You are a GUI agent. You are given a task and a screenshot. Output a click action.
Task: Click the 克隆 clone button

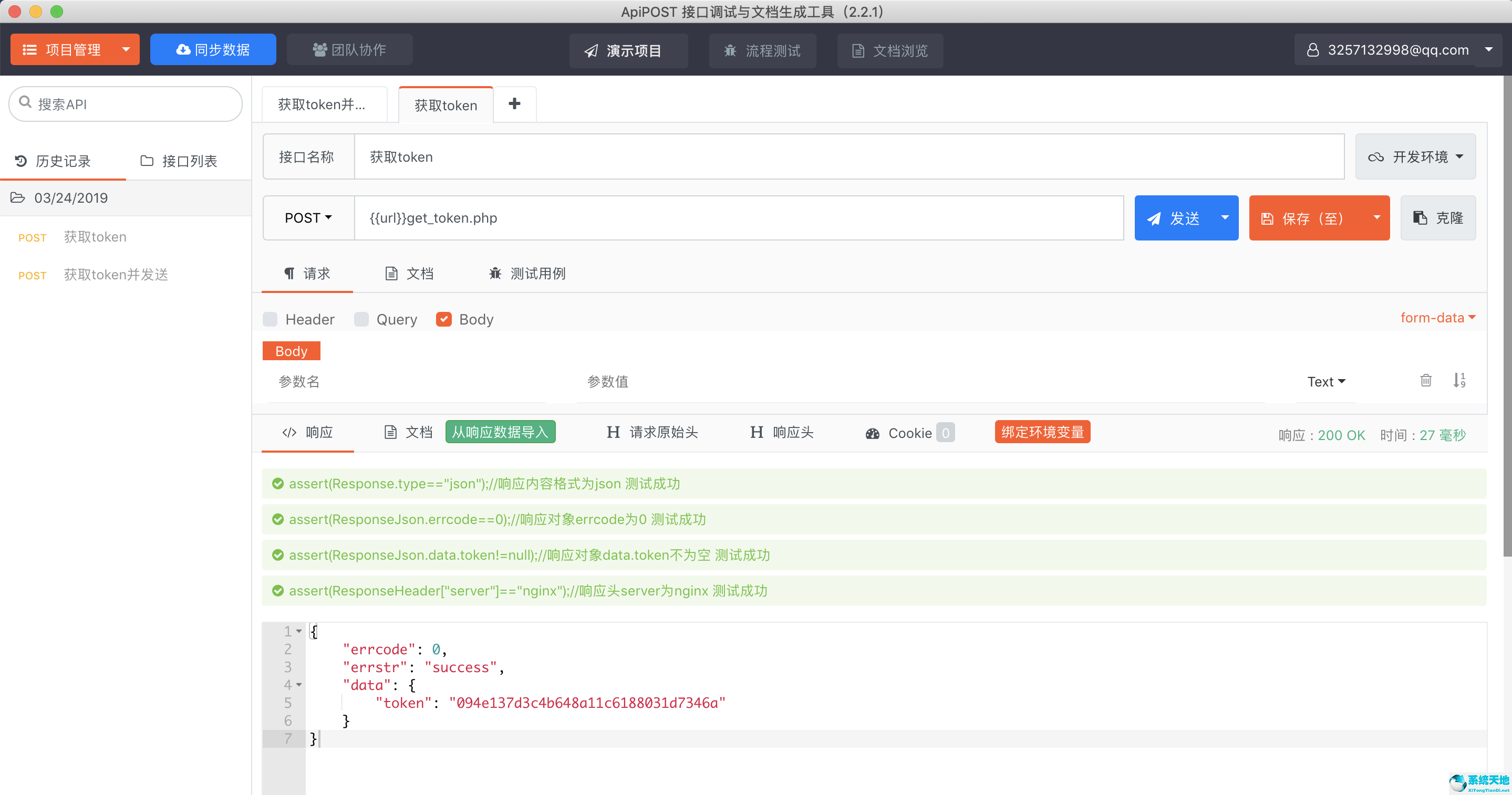tap(1438, 218)
